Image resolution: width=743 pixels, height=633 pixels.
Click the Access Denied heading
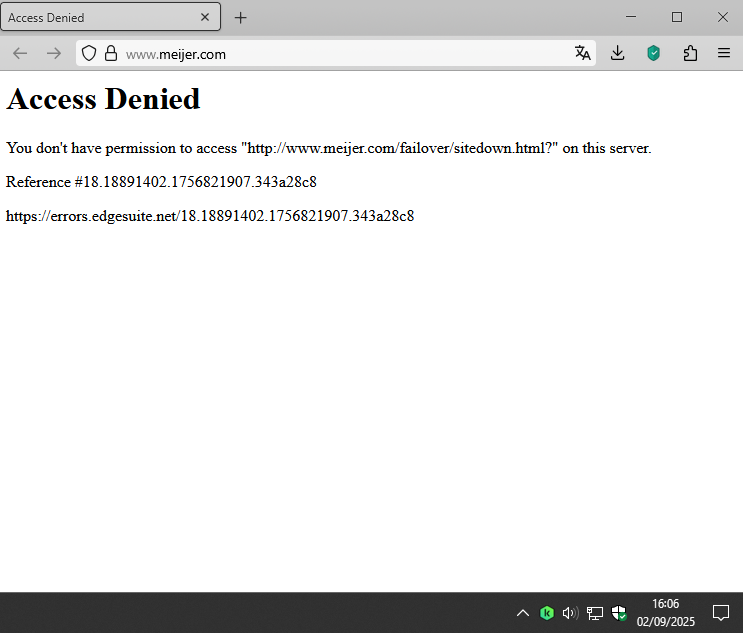point(103,99)
